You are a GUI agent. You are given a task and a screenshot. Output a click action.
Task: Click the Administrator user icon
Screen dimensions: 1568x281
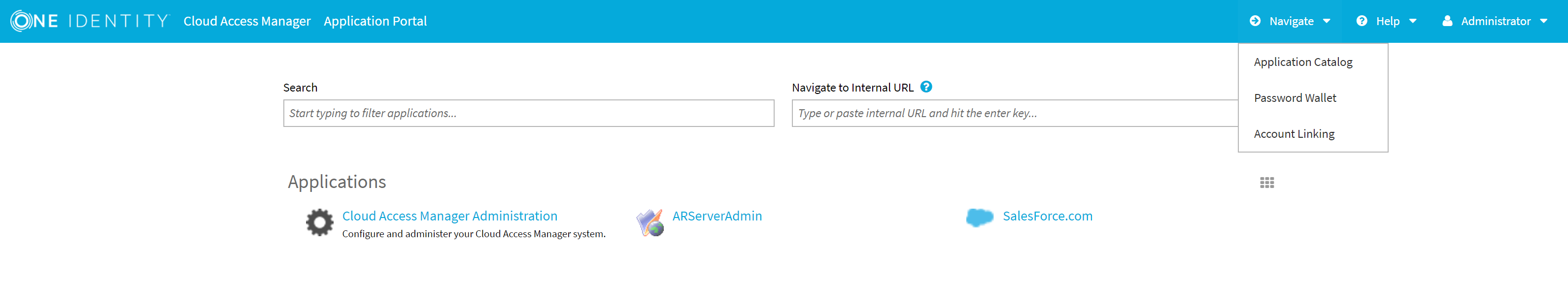click(1447, 21)
